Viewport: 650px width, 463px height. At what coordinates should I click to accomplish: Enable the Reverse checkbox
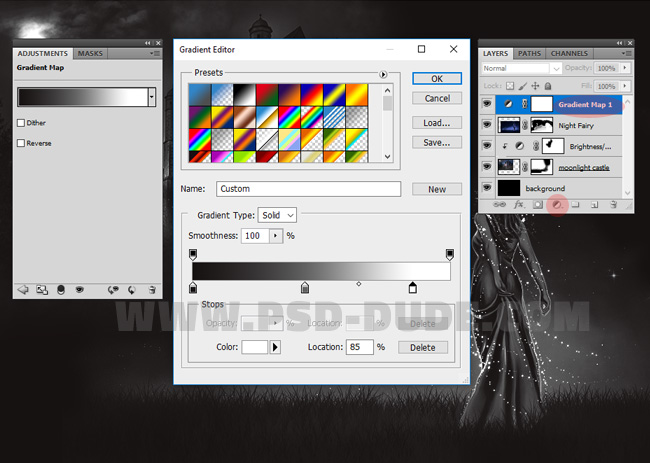point(21,143)
